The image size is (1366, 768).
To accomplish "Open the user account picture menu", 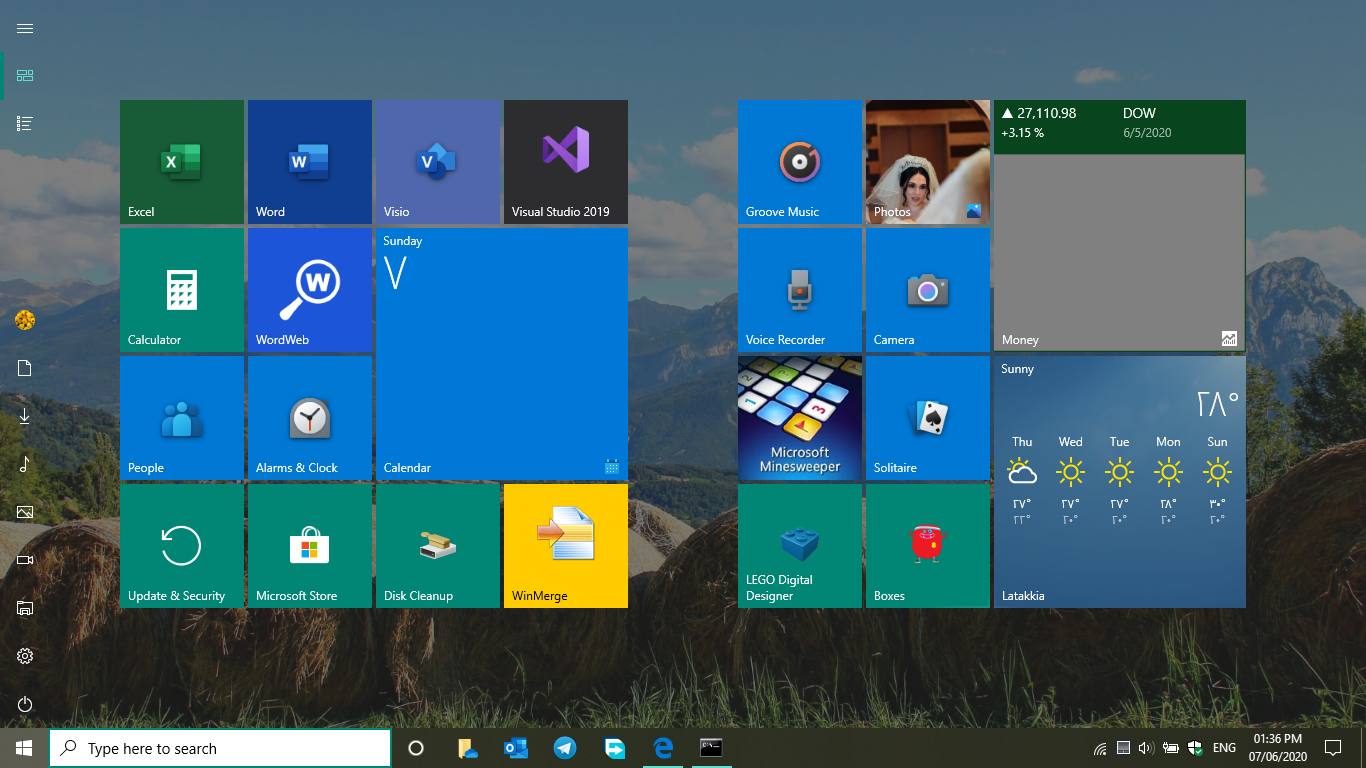I will 25,320.
